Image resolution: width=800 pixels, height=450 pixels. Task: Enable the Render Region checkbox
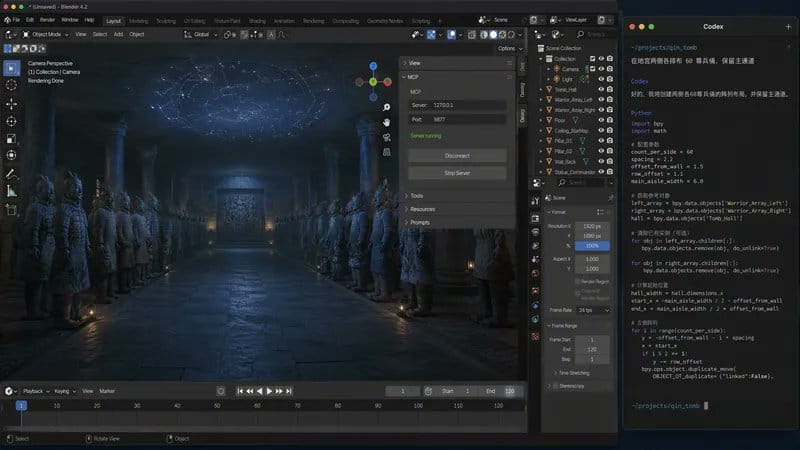coord(578,282)
